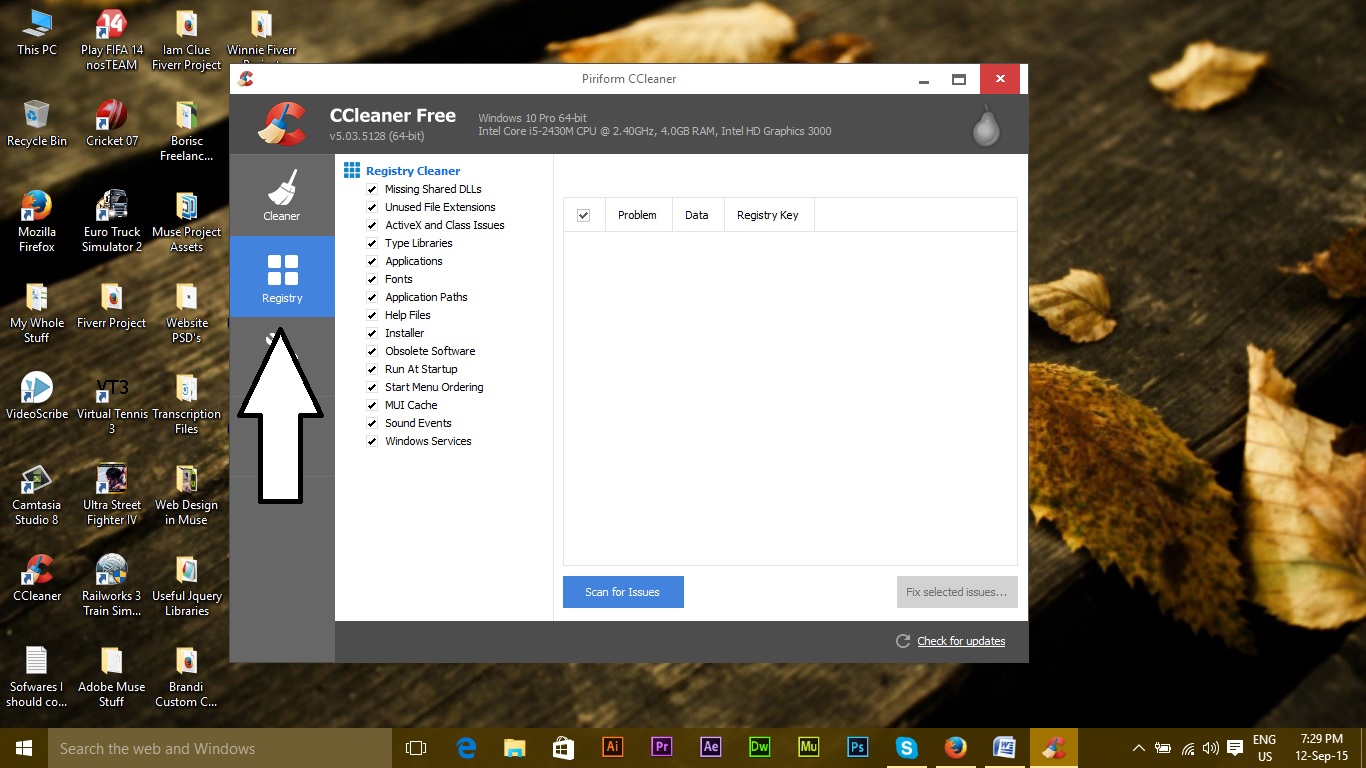The height and width of the screenshot is (768, 1366).
Task: Toggle the Fonts checkbox
Action: tap(372, 279)
